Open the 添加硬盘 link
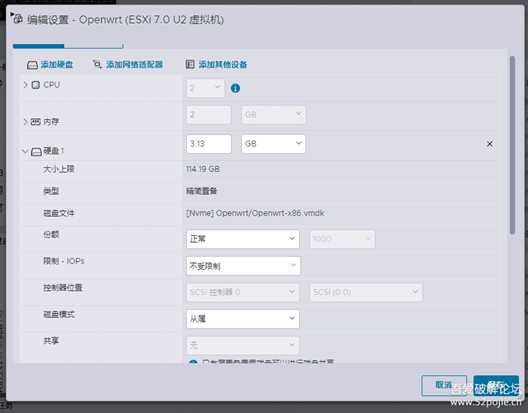The width and height of the screenshot is (528, 413). [x=57, y=64]
